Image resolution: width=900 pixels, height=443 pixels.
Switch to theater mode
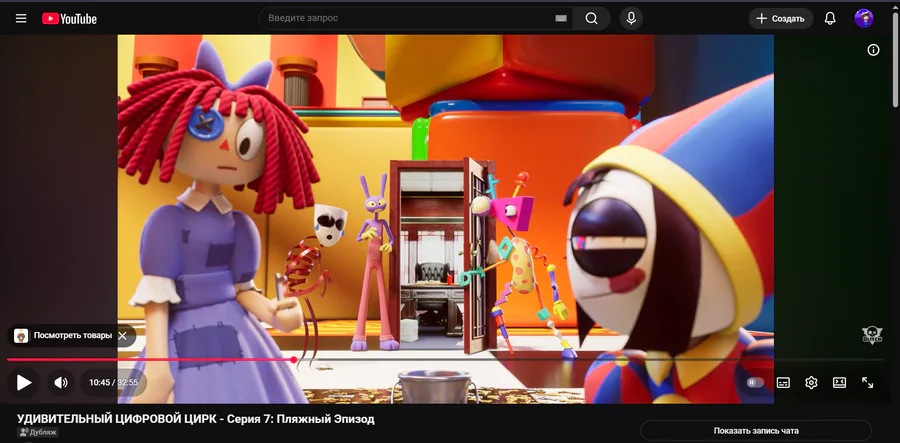coord(839,383)
